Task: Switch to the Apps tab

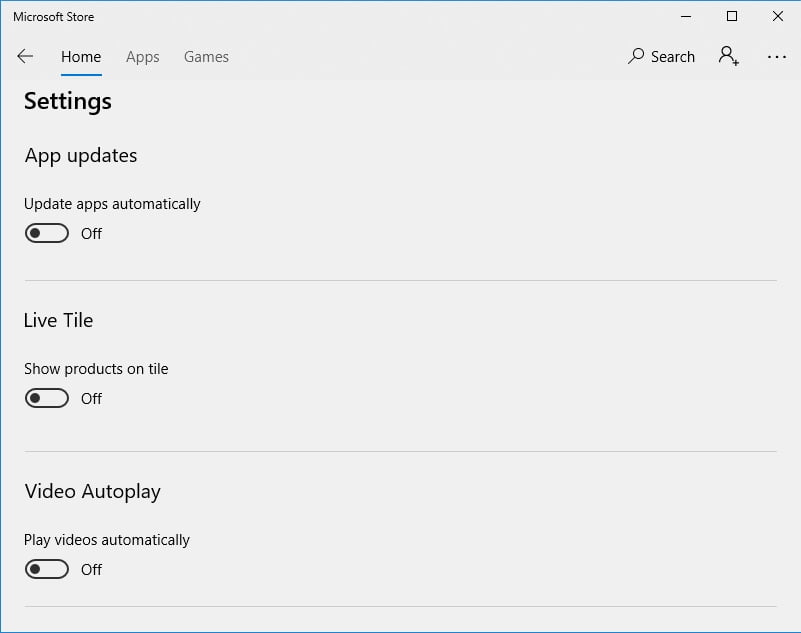Action: click(142, 57)
